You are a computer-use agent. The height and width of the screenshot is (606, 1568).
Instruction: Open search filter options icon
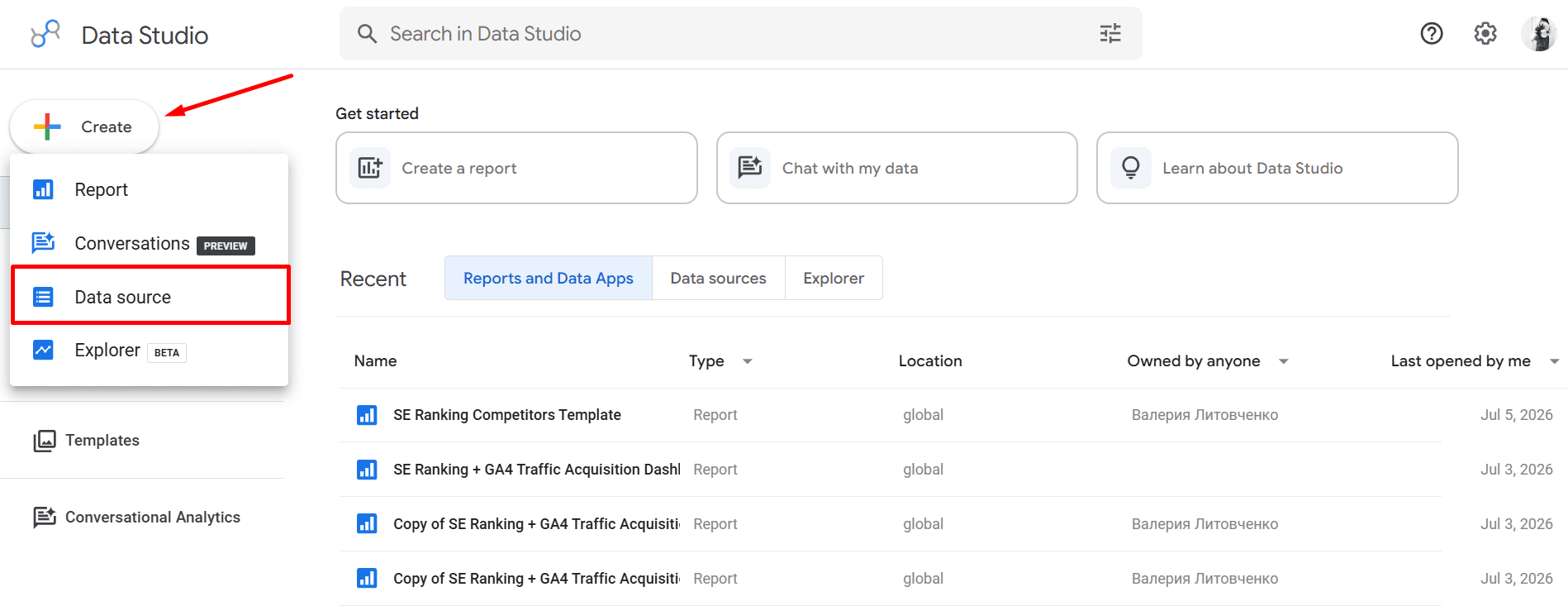[x=1110, y=33]
